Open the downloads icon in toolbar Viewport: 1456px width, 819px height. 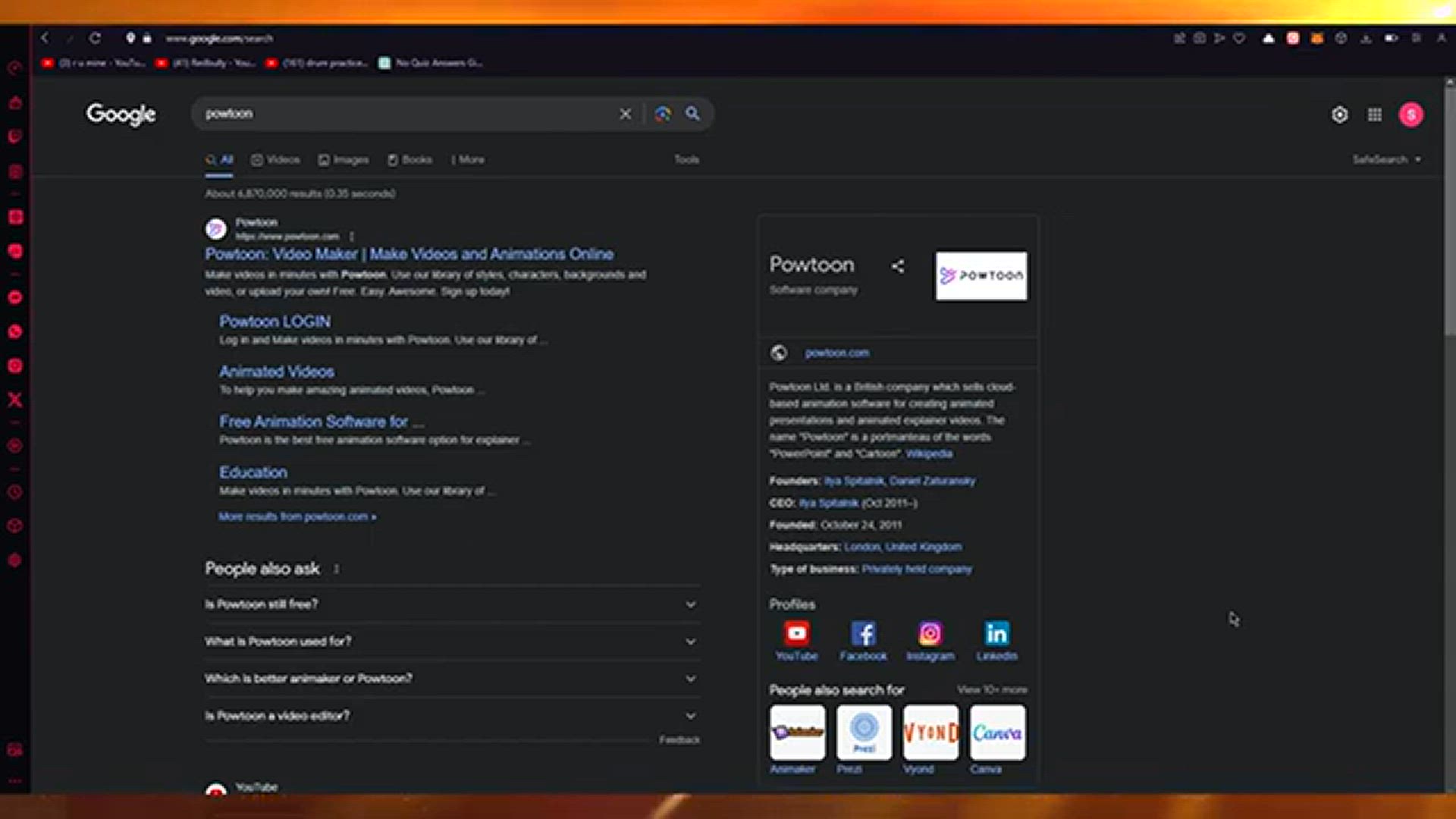coord(1366,38)
